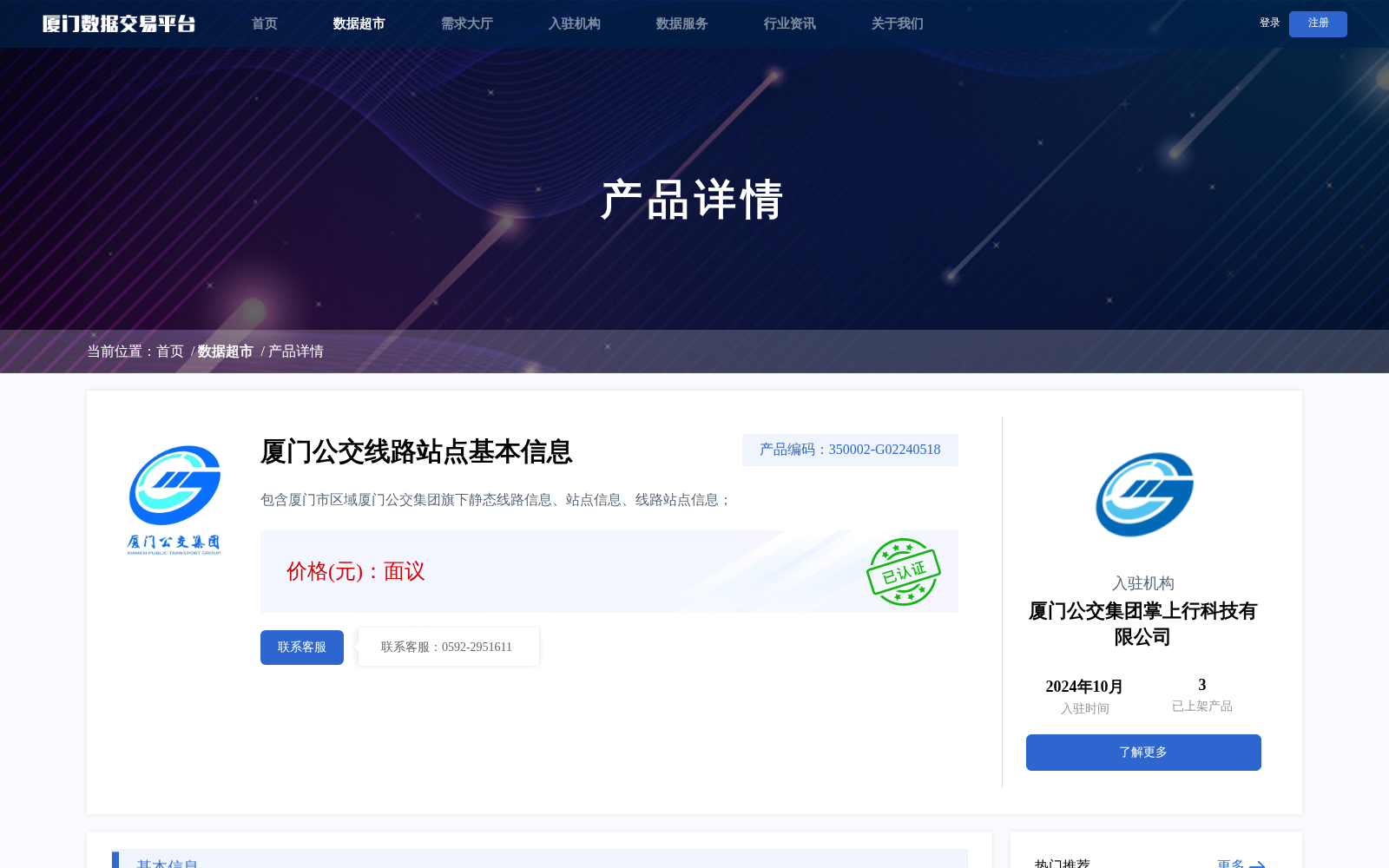
Task: Open the 首页 navigation item
Action: [x=265, y=23]
